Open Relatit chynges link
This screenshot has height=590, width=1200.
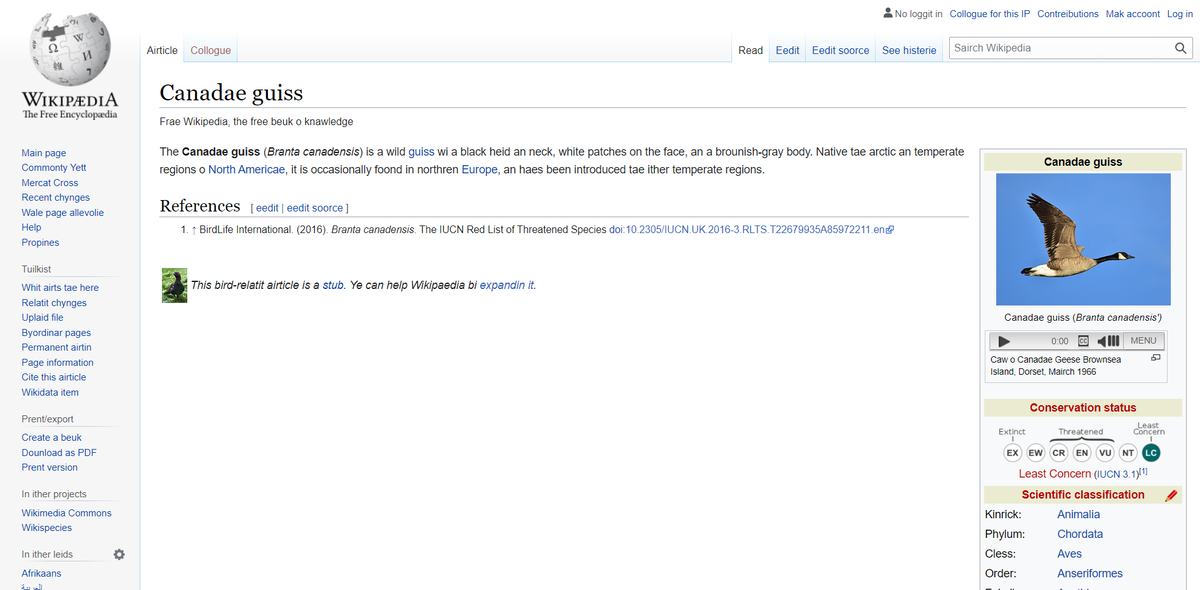point(54,303)
